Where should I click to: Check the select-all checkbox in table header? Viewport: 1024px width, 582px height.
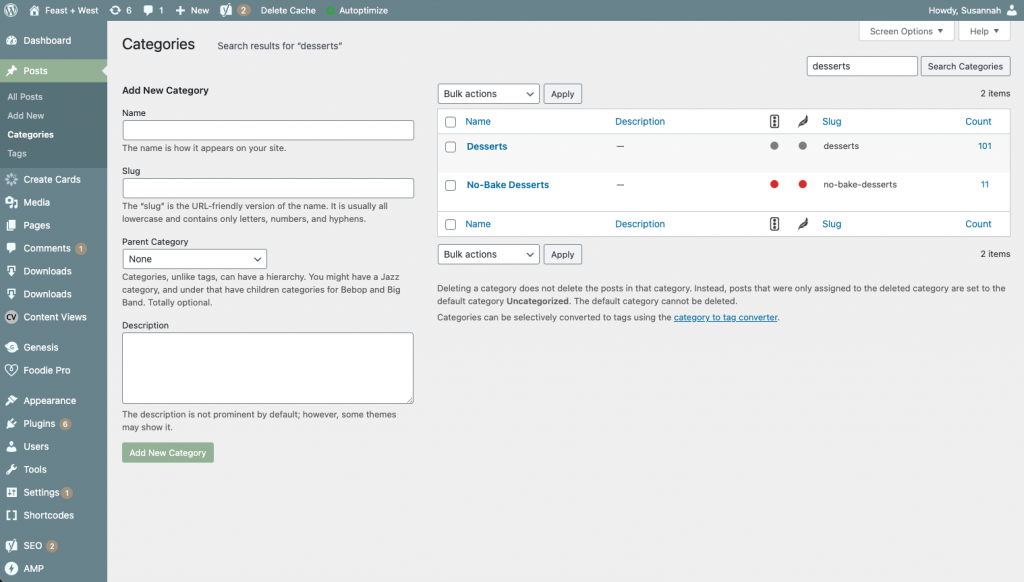(449, 121)
